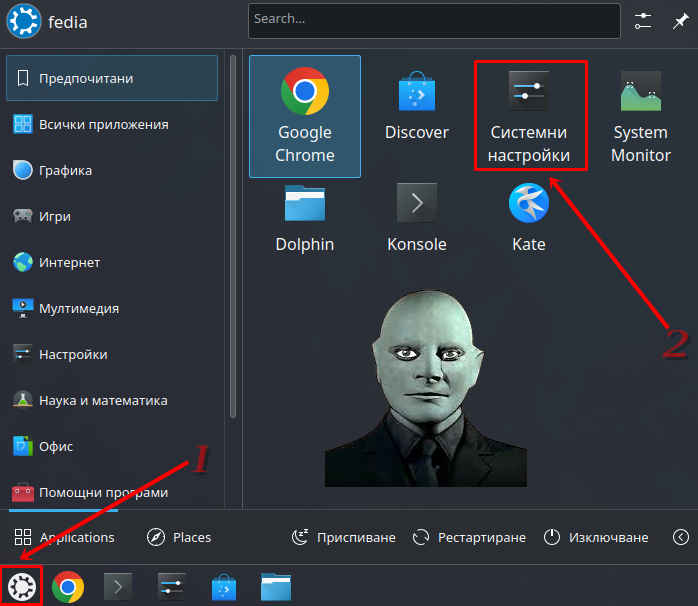Click Изключване shutdown button
The image size is (698, 606).
596,537
